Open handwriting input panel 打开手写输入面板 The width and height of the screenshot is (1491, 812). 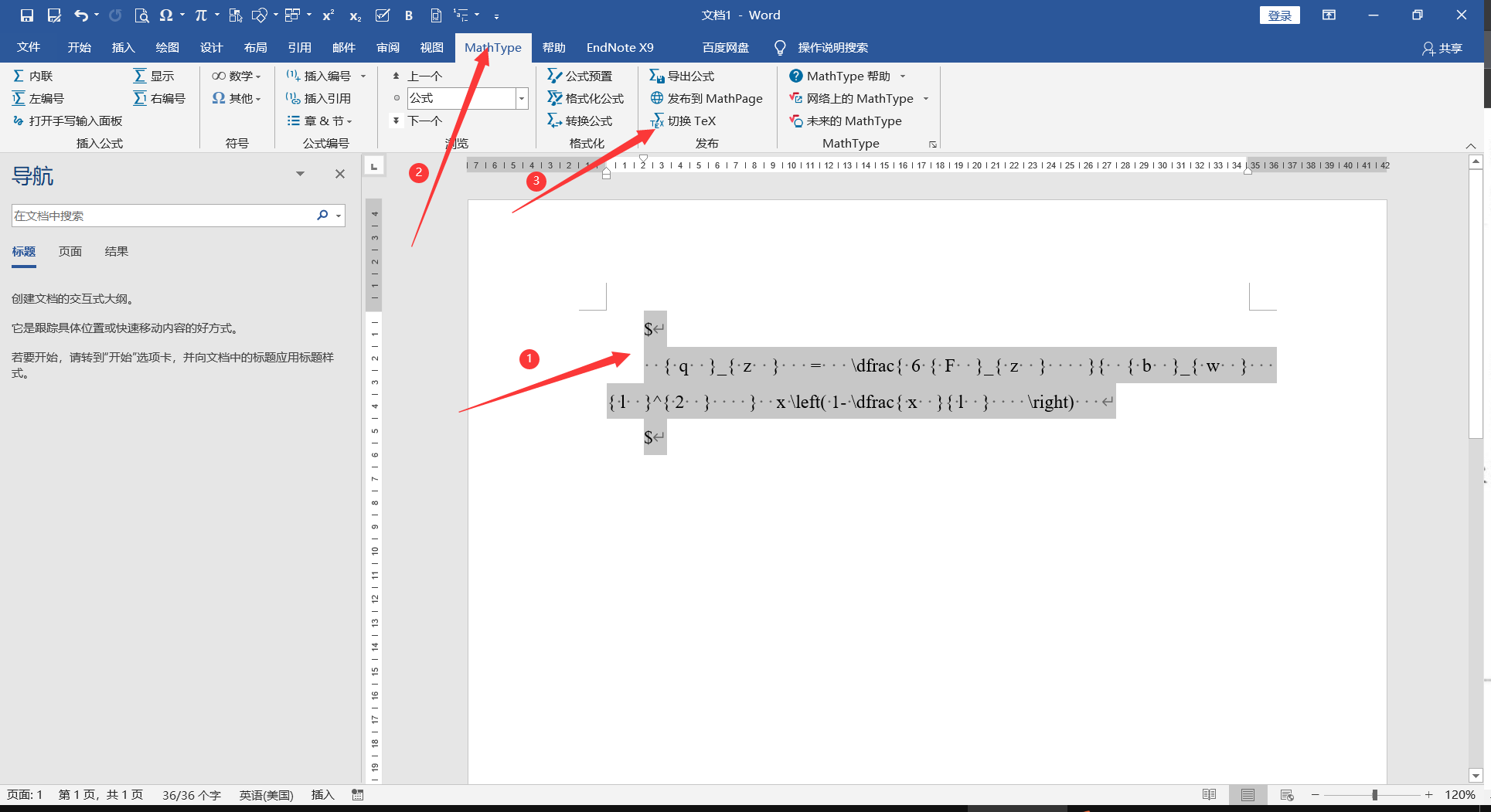coord(68,121)
